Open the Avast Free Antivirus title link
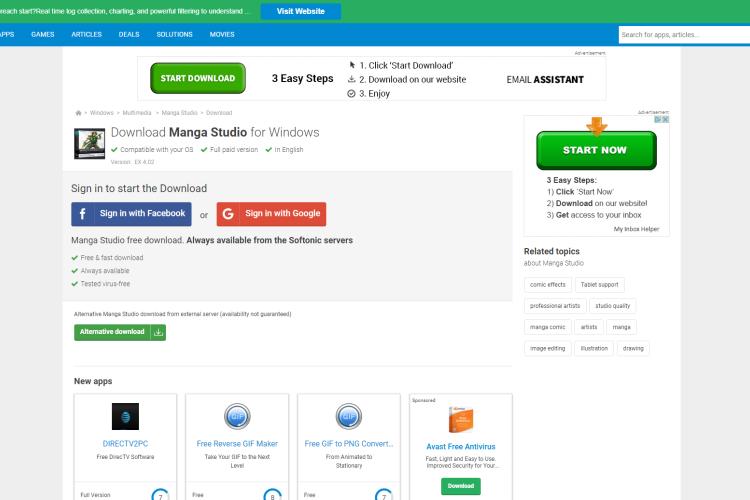This screenshot has height=500, width=750. (461, 446)
